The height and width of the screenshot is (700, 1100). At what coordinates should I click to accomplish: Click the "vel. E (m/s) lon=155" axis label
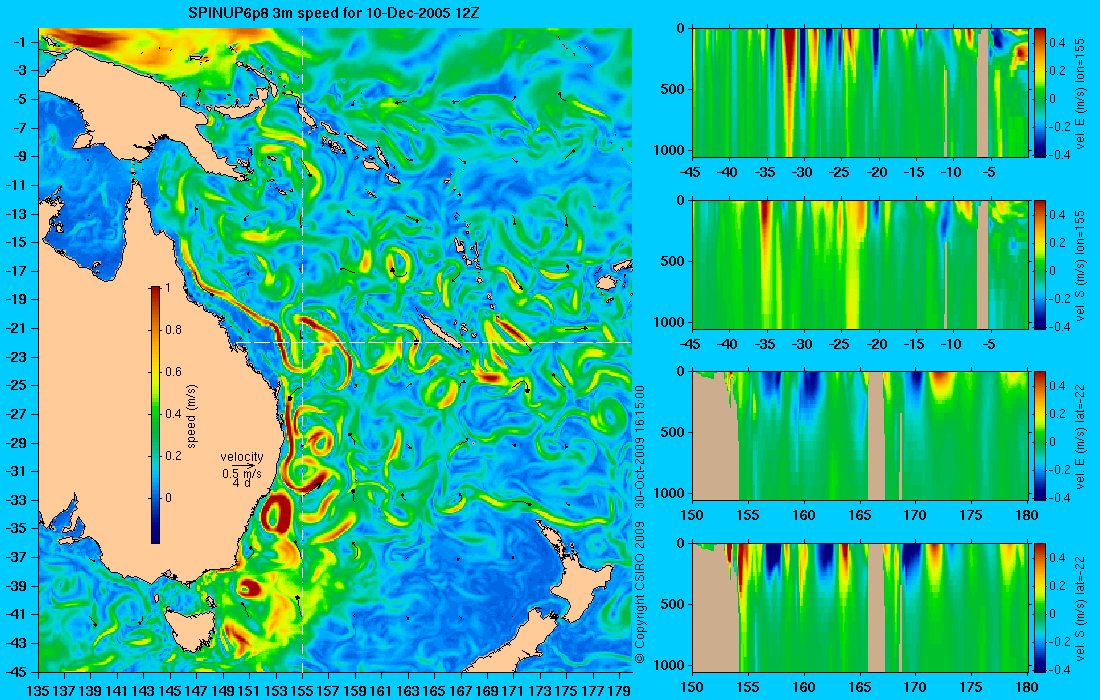(x=1080, y=94)
